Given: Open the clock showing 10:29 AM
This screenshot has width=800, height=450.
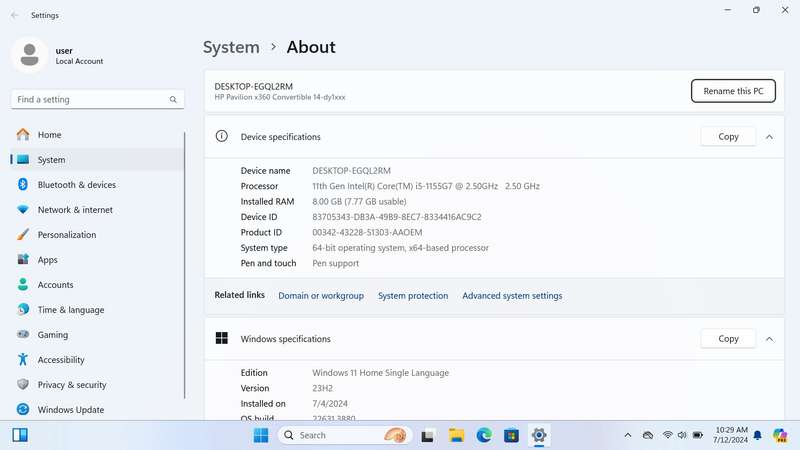Looking at the screenshot, I should pyautogui.click(x=731, y=435).
